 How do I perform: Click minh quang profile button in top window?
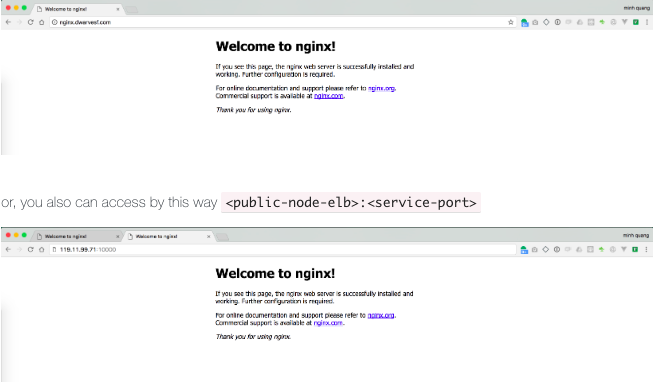[637, 8]
